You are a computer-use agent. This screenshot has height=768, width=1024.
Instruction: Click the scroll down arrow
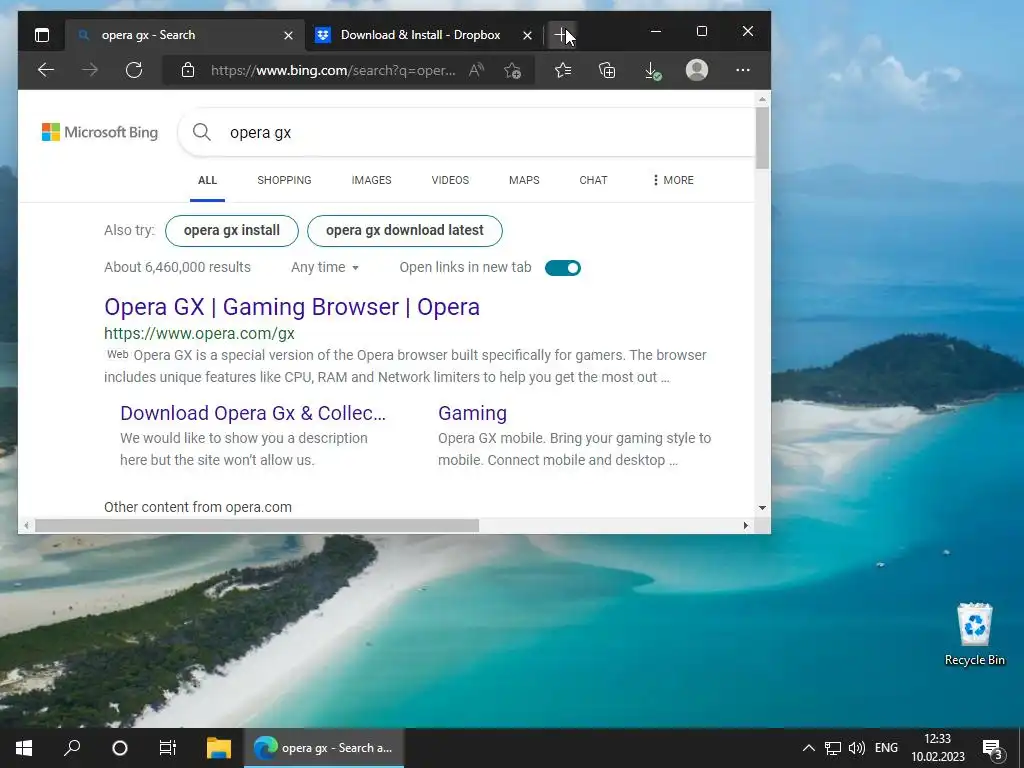click(762, 507)
